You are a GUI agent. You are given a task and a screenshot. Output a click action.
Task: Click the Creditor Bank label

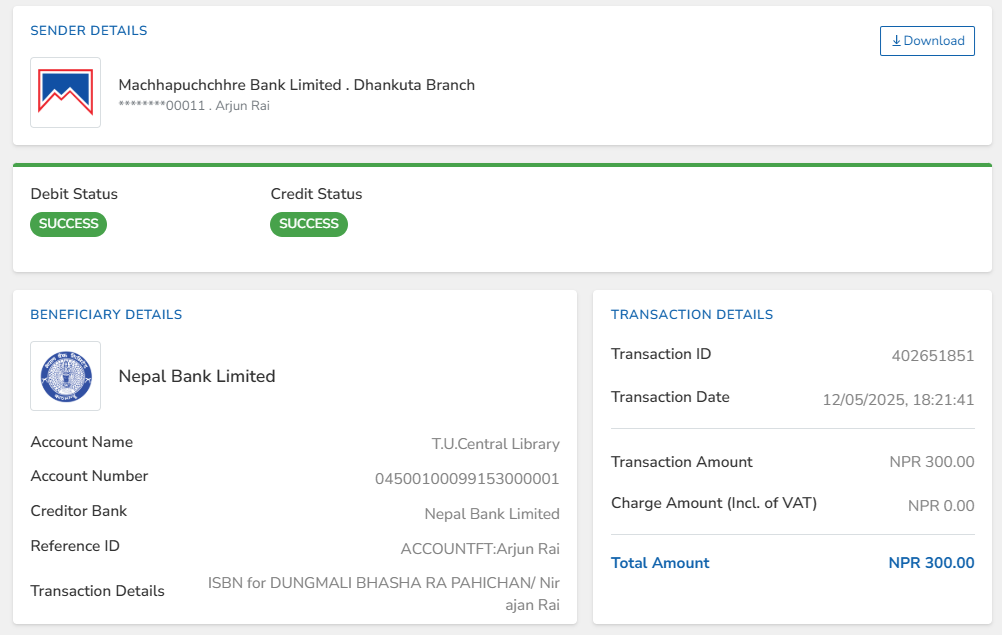coord(79,511)
